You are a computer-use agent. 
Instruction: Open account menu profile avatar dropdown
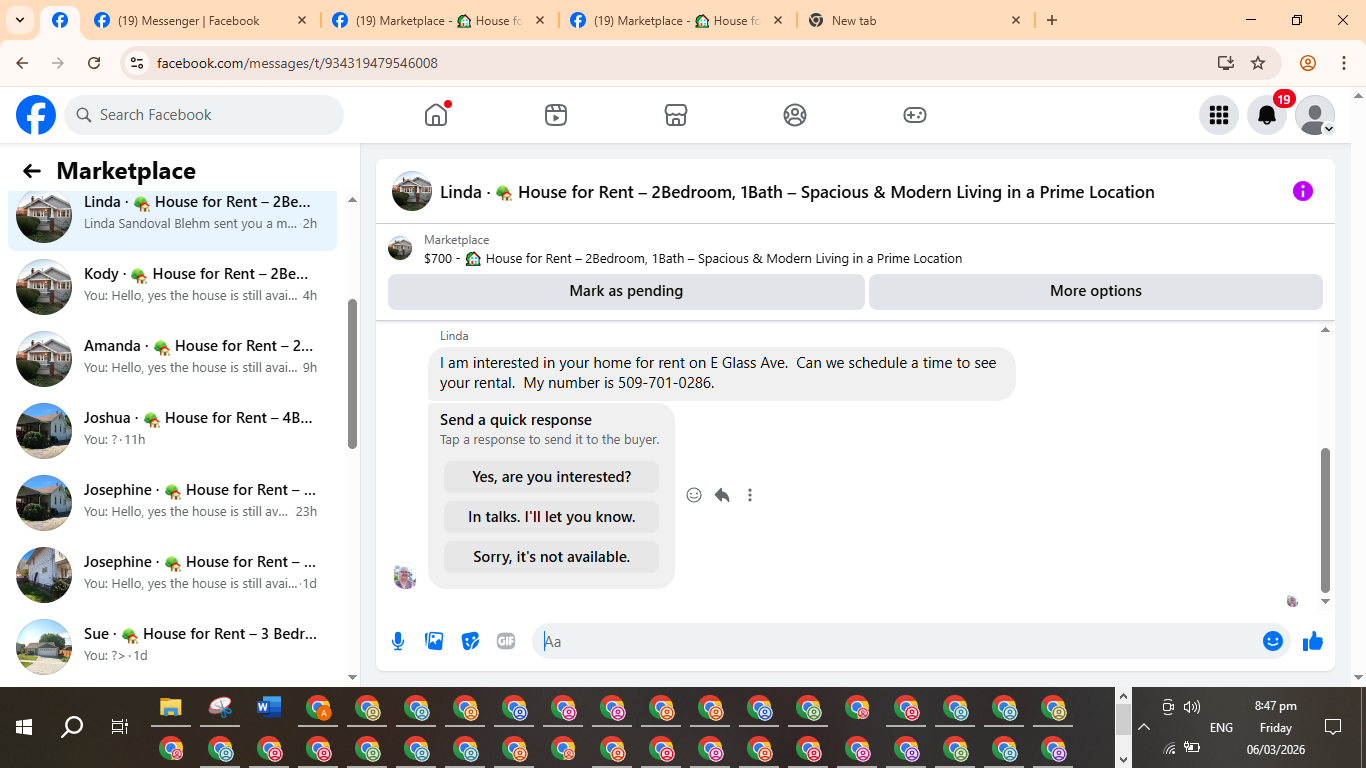tap(1315, 115)
